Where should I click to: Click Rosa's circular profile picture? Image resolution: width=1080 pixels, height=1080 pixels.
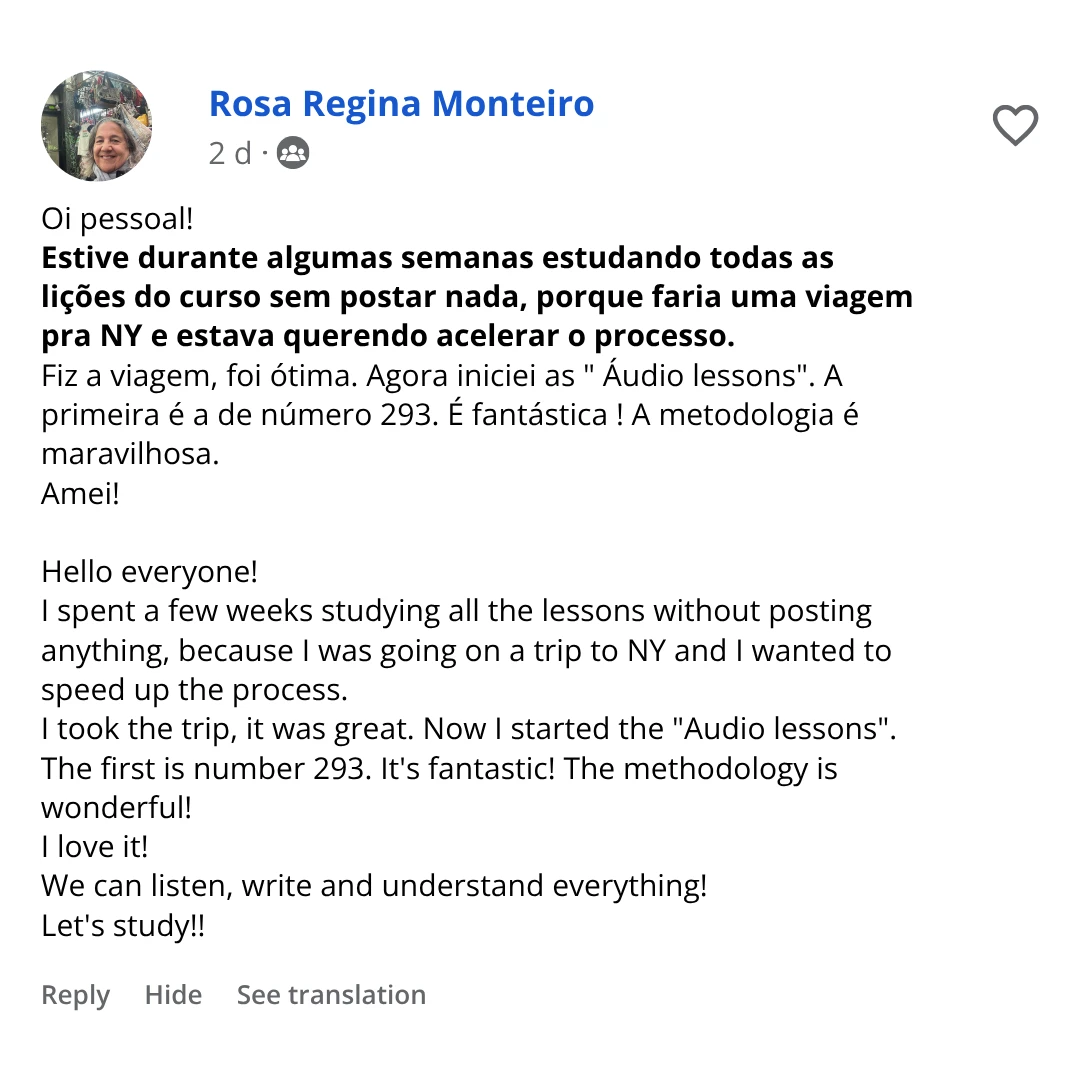pos(97,126)
